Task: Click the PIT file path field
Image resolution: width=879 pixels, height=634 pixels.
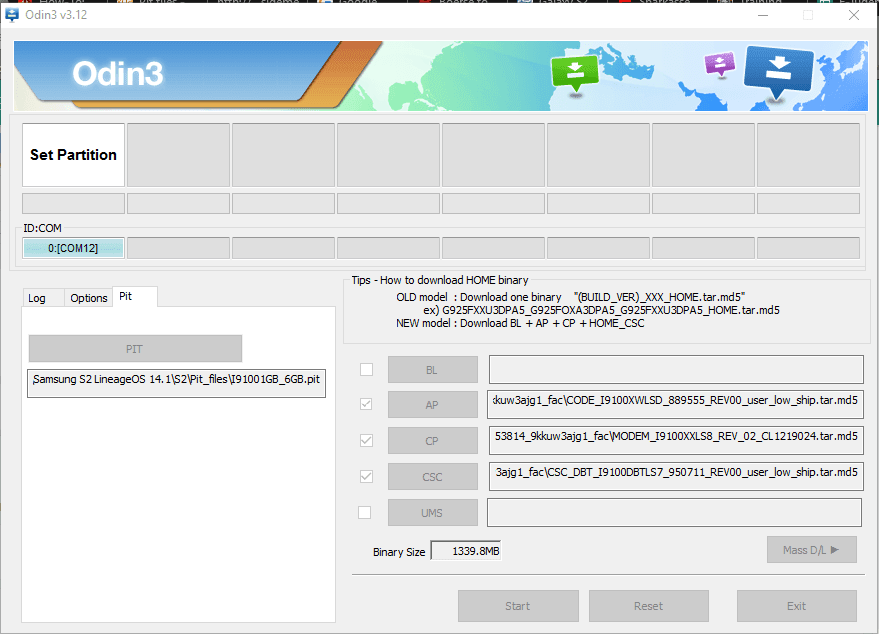Action: tap(177, 383)
